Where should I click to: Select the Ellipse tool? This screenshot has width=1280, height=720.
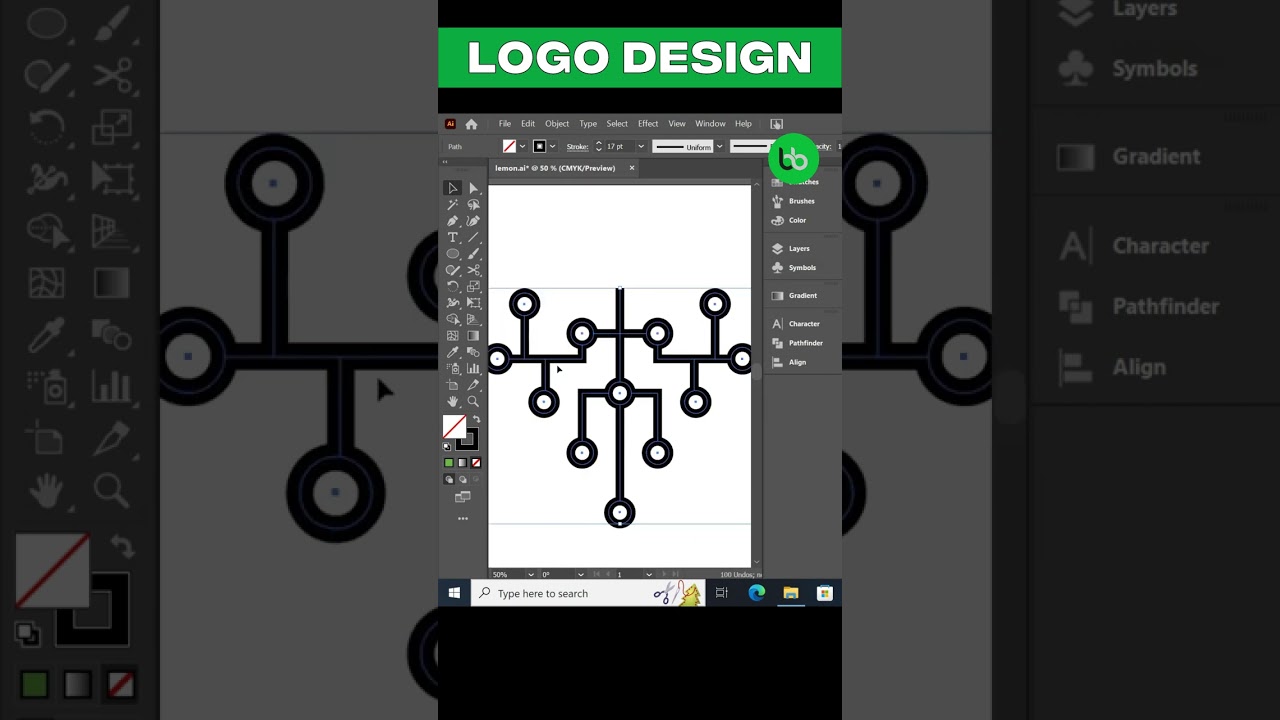click(452, 253)
